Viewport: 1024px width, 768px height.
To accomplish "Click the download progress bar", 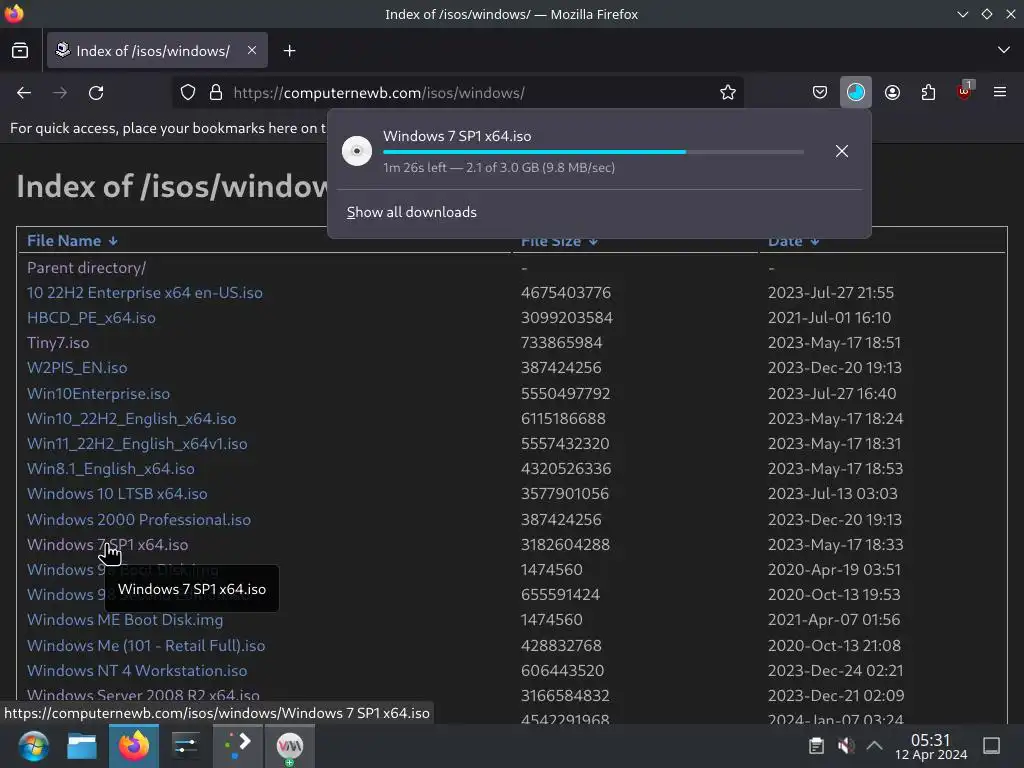I will click(593, 152).
